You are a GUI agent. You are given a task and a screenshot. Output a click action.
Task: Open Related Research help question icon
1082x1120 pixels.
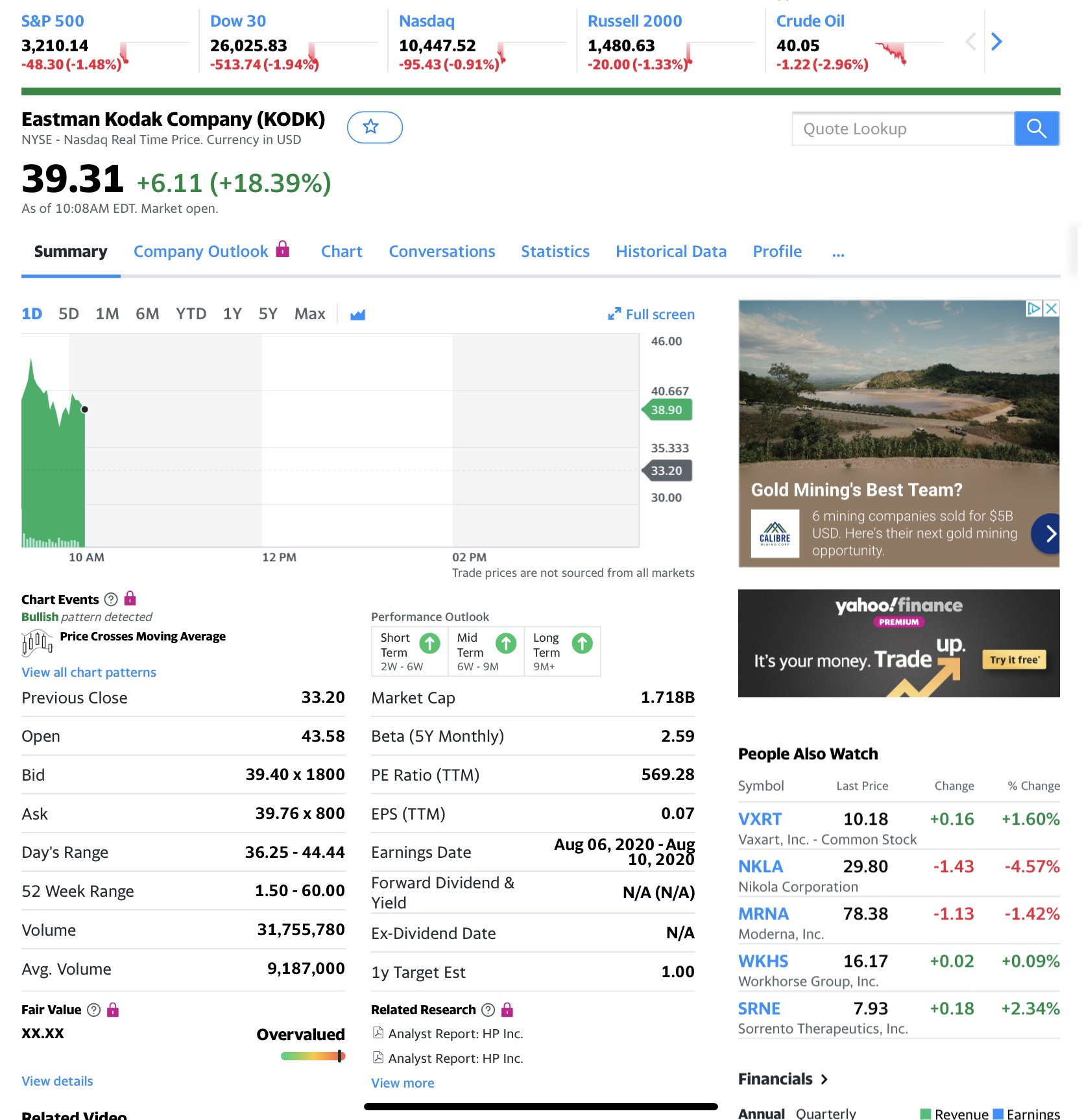coord(488,1010)
